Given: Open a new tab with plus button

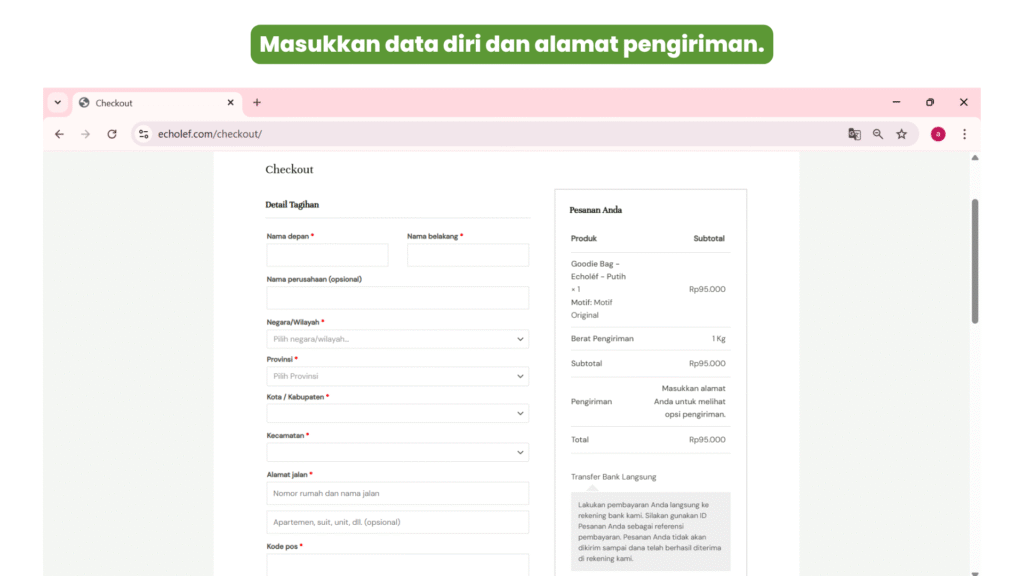Looking at the screenshot, I should (257, 102).
